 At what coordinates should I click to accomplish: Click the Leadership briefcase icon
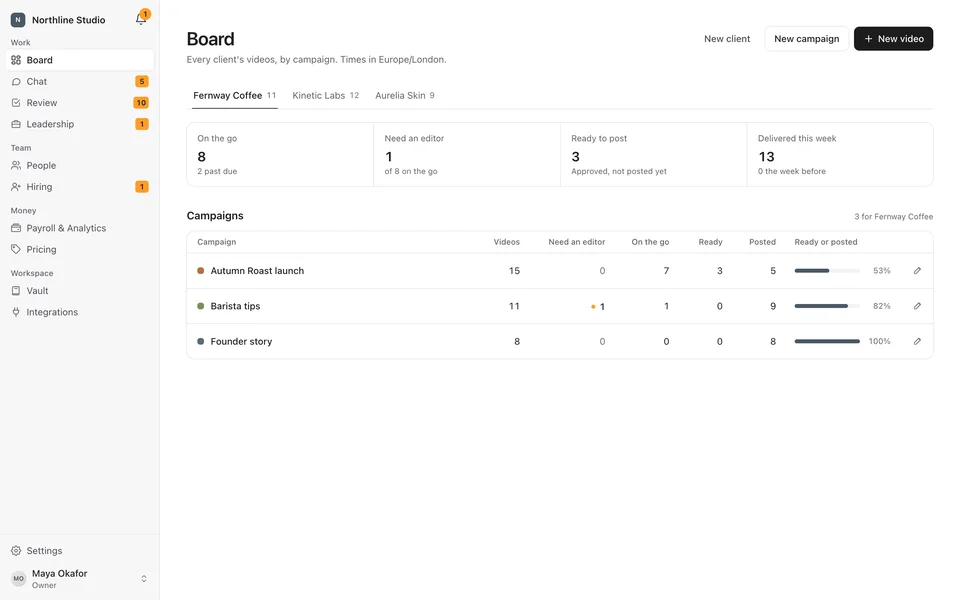click(x=16, y=124)
